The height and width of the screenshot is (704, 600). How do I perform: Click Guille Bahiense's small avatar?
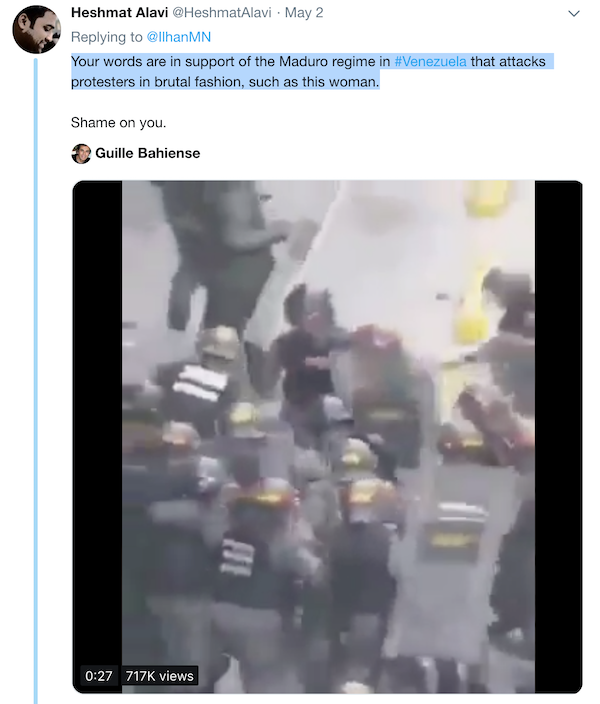81,154
